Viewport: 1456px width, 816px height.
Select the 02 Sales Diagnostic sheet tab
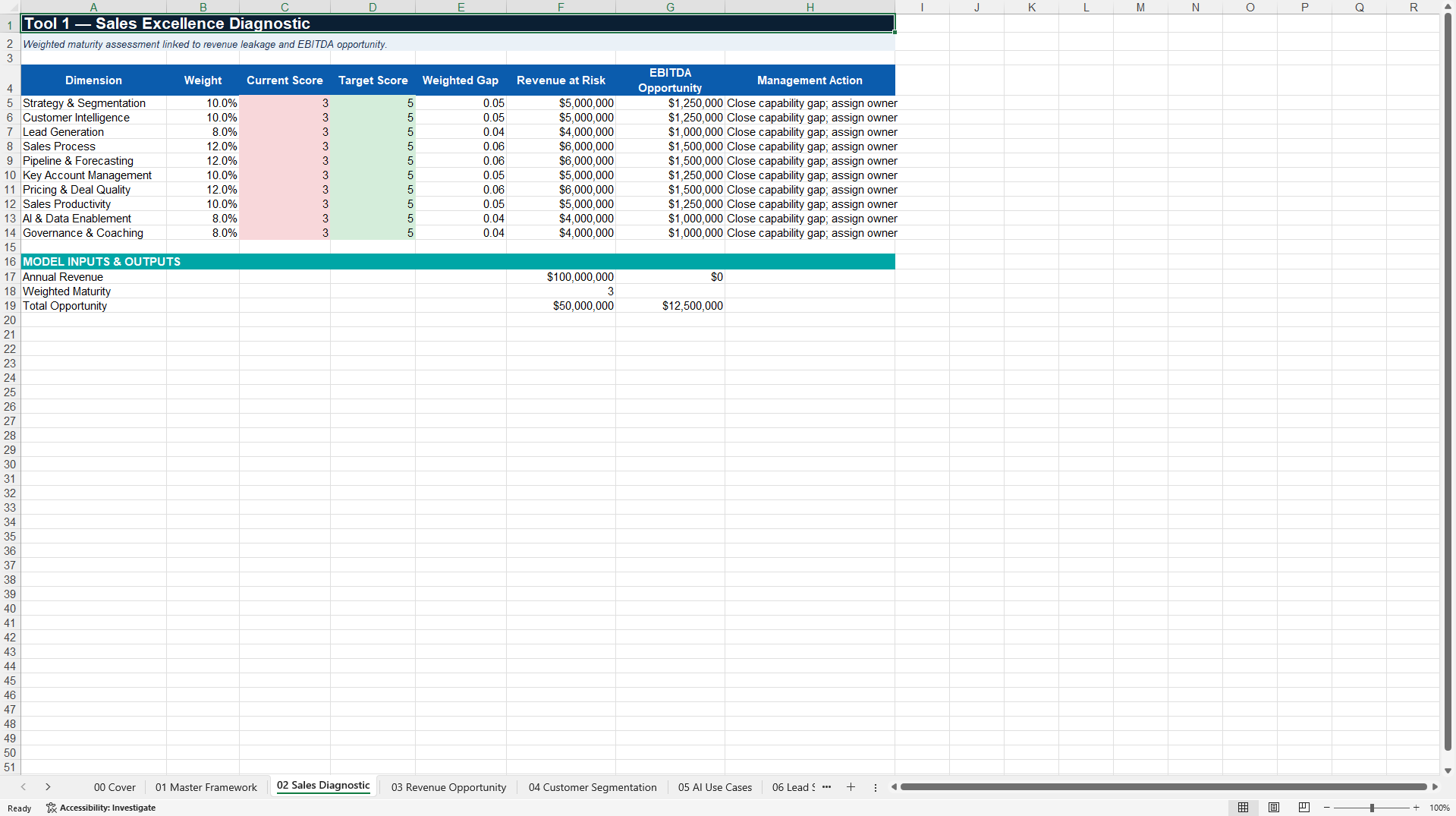tap(323, 786)
